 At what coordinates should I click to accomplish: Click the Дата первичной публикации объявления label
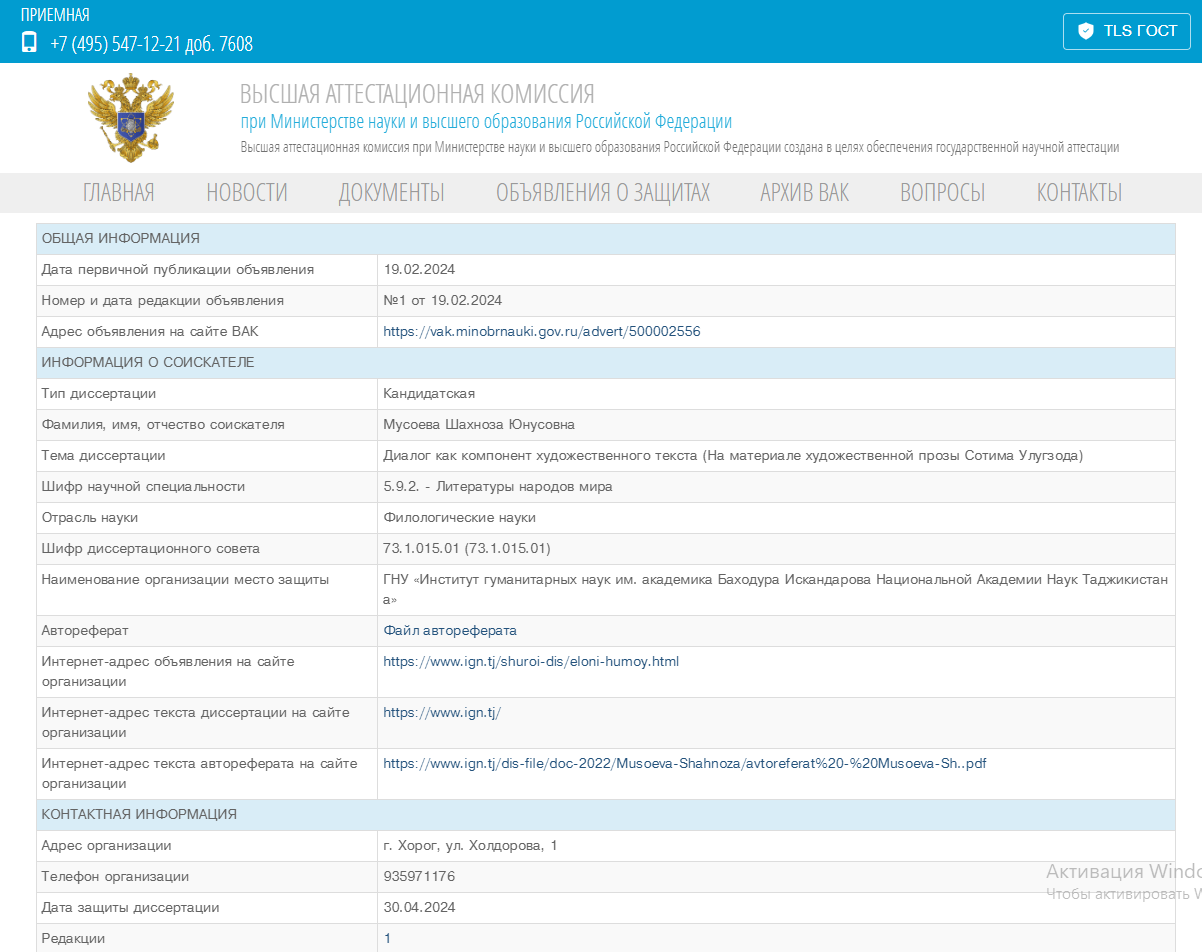coord(178,270)
